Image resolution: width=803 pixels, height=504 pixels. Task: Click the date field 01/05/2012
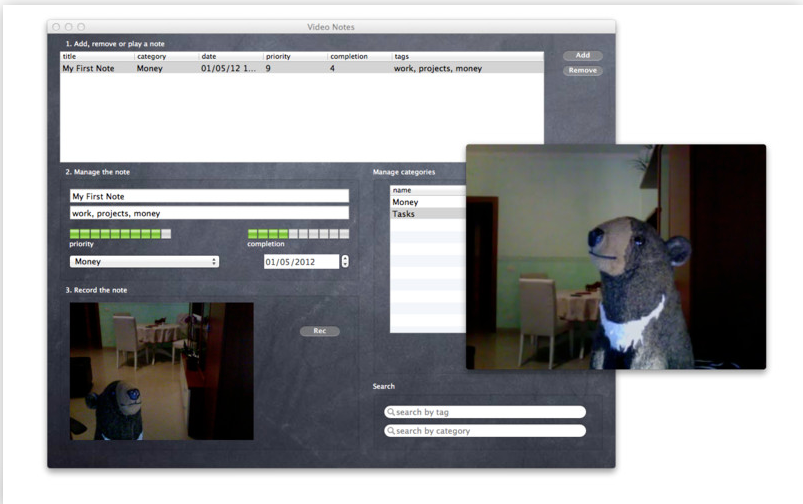(x=301, y=262)
